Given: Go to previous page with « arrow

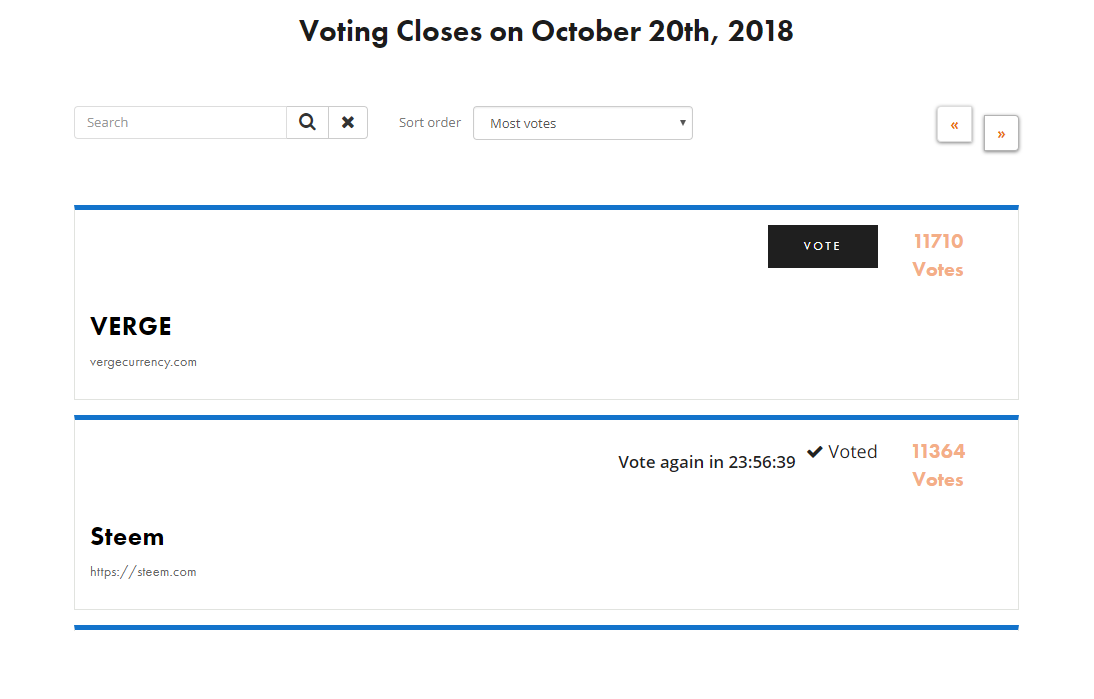Looking at the screenshot, I should (x=954, y=125).
